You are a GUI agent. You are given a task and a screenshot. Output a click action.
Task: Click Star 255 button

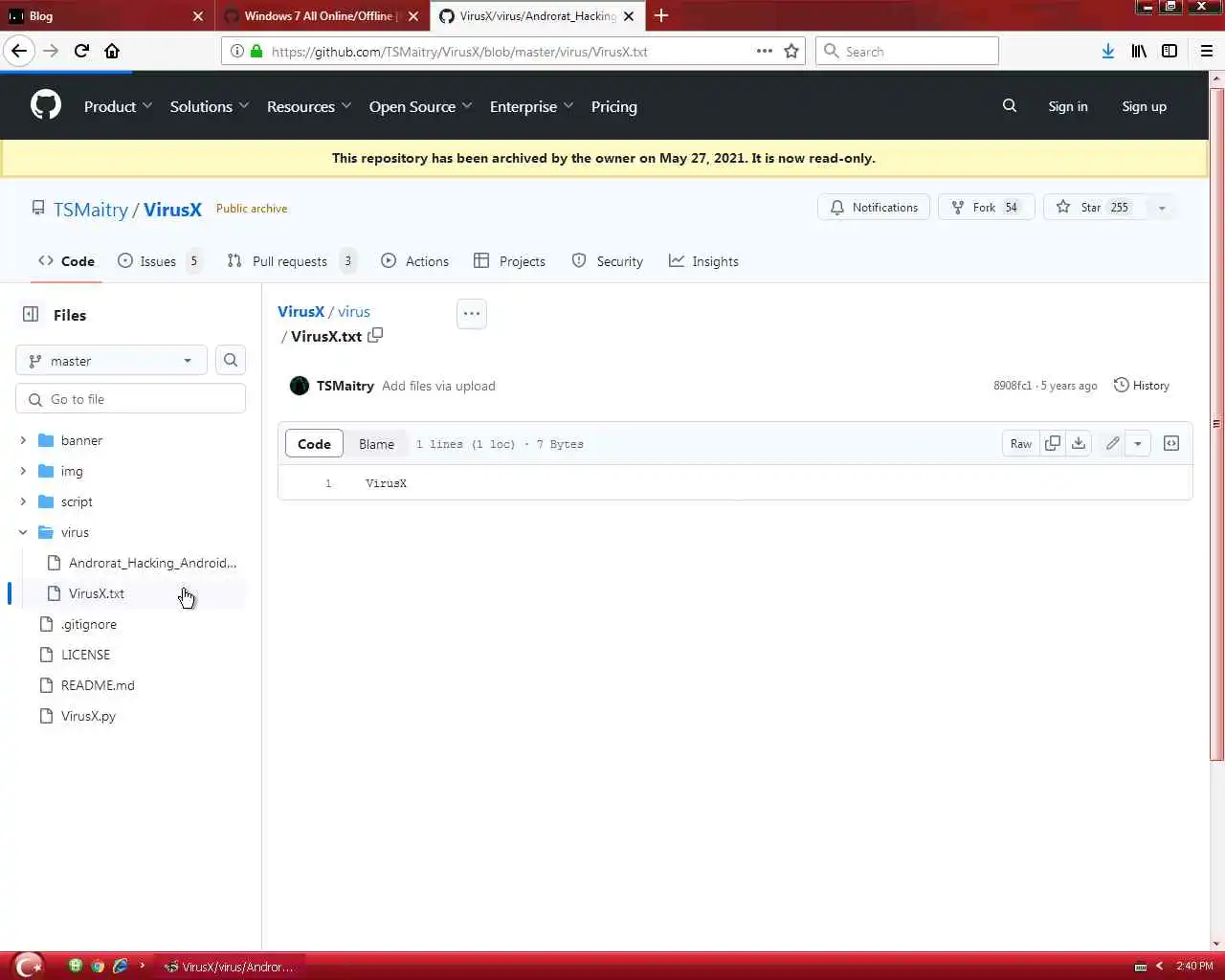coord(1096,208)
